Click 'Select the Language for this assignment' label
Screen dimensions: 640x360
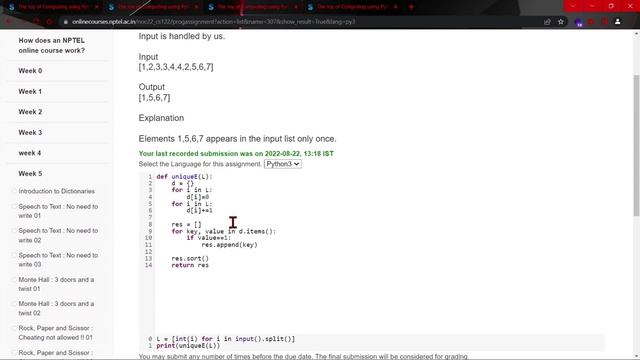(200, 164)
